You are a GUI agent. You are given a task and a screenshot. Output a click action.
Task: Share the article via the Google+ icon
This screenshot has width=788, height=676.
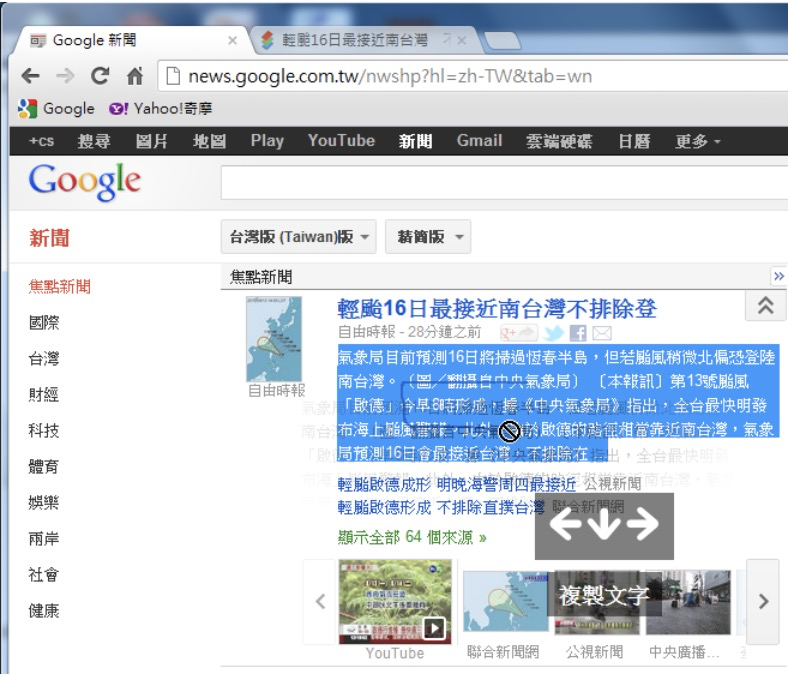pos(518,333)
